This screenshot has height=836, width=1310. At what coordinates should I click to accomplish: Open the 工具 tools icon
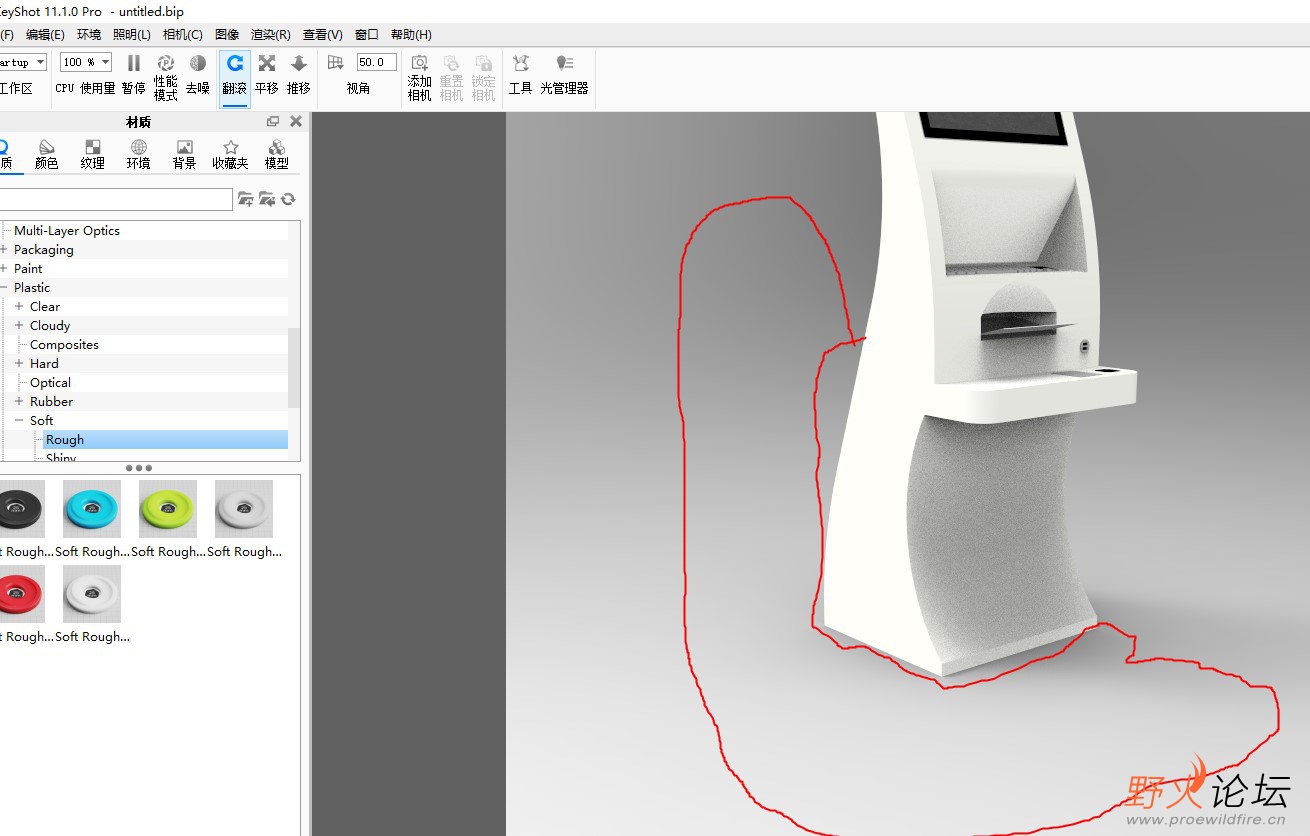[x=520, y=75]
